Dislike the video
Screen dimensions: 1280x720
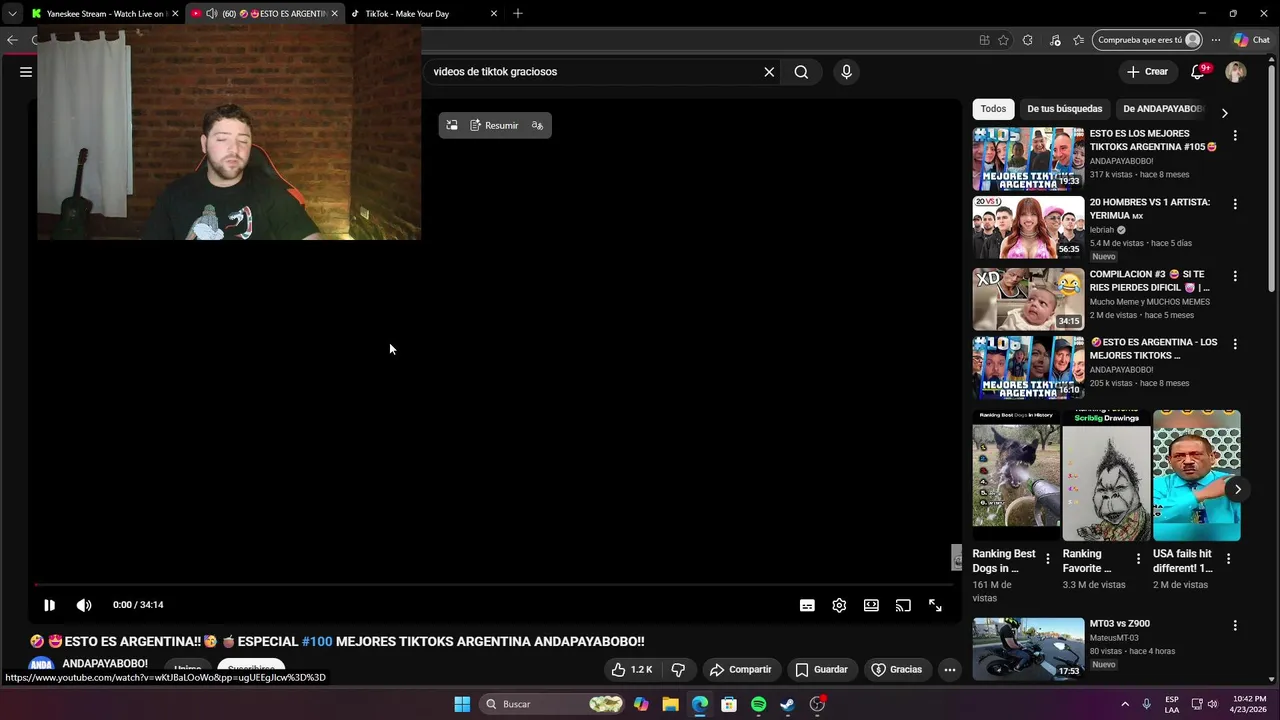[678, 669]
